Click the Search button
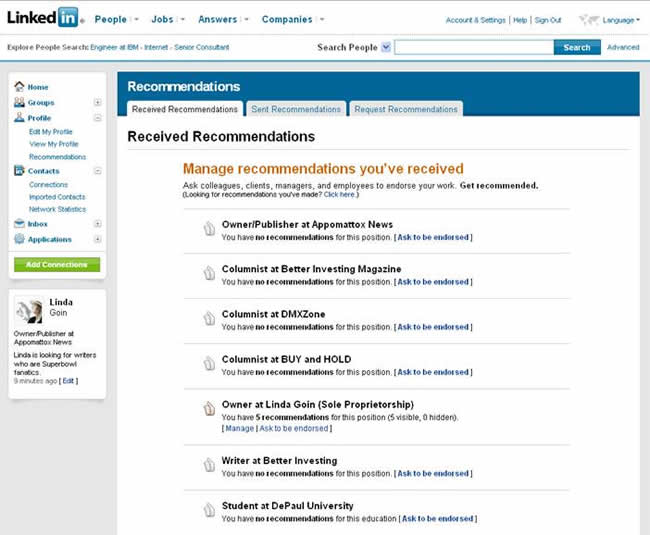Viewport: 650px width, 535px height. (577, 47)
